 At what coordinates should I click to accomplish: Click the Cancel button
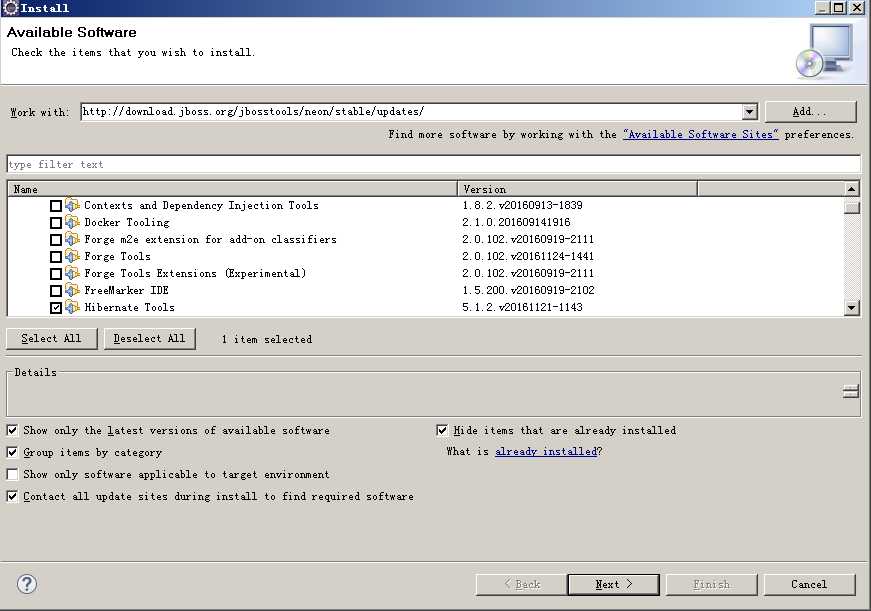[809, 584]
